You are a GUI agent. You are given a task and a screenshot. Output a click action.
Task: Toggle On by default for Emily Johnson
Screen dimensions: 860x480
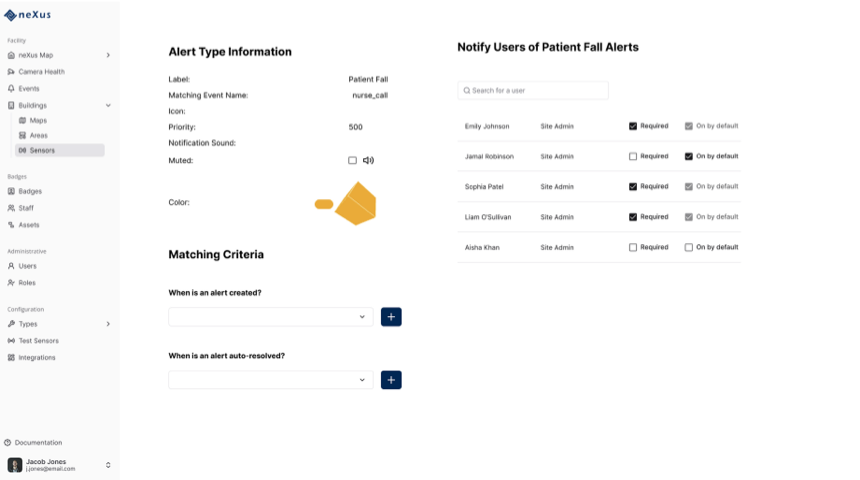pyautogui.click(x=689, y=126)
